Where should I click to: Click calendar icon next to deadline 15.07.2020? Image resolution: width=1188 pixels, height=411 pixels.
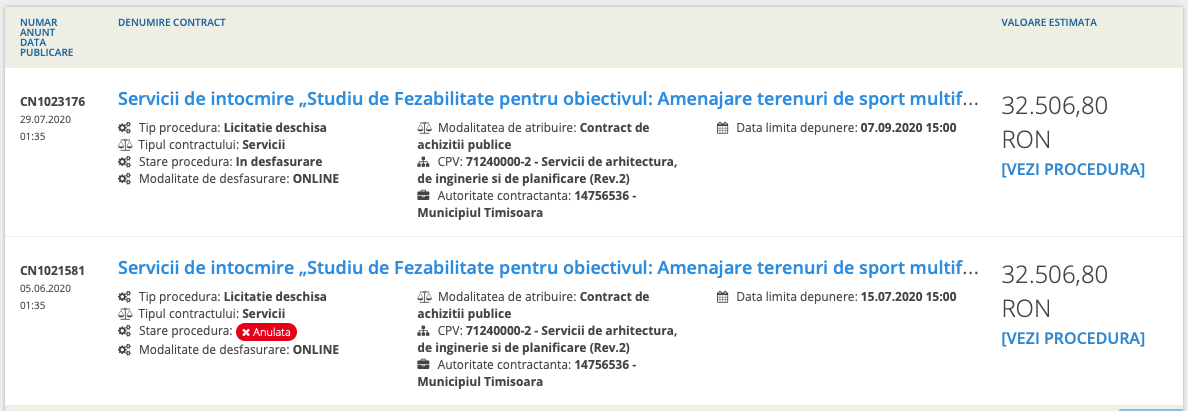click(724, 297)
